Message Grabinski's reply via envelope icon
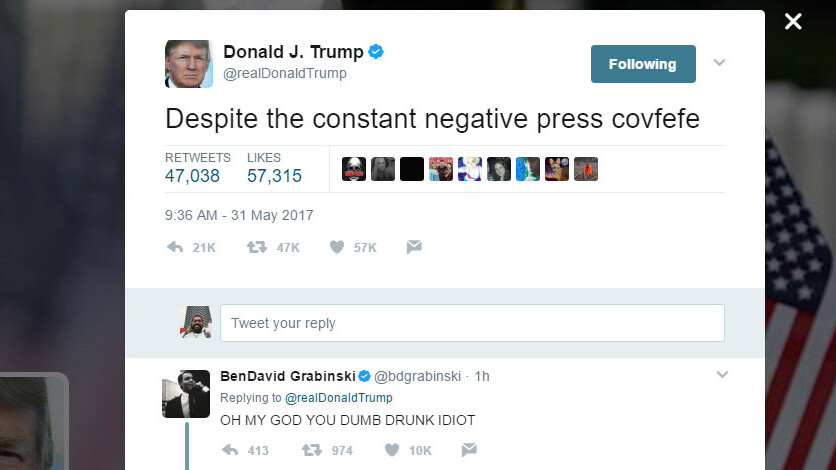Viewport: 836px width, 470px height. [469, 450]
